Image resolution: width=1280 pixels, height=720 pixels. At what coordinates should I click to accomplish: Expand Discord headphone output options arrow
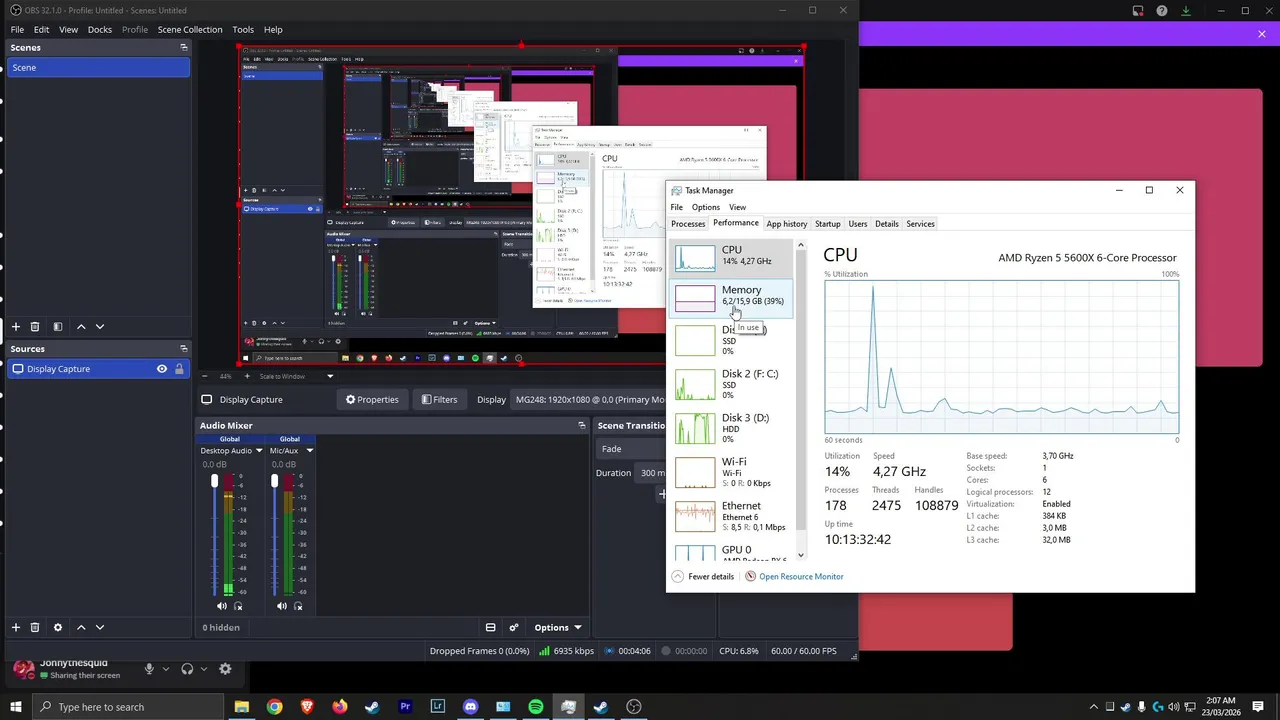point(203,669)
